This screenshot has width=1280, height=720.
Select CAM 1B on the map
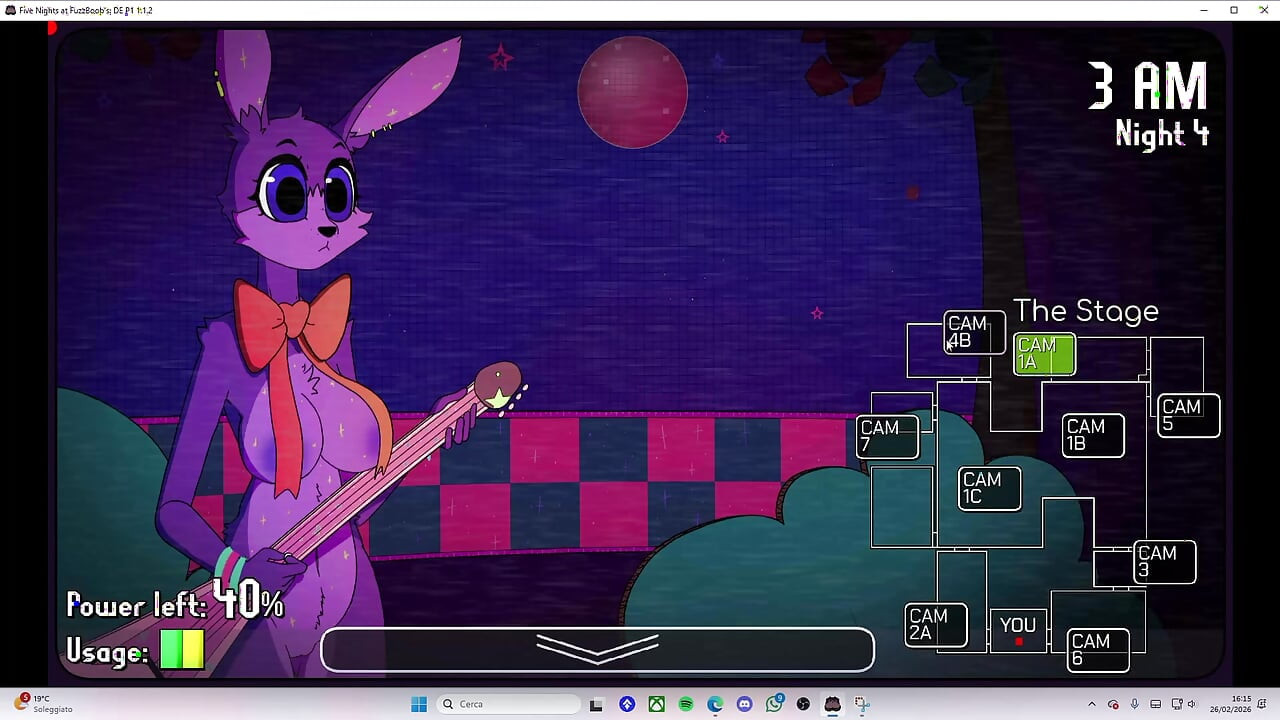pyautogui.click(x=1093, y=436)
